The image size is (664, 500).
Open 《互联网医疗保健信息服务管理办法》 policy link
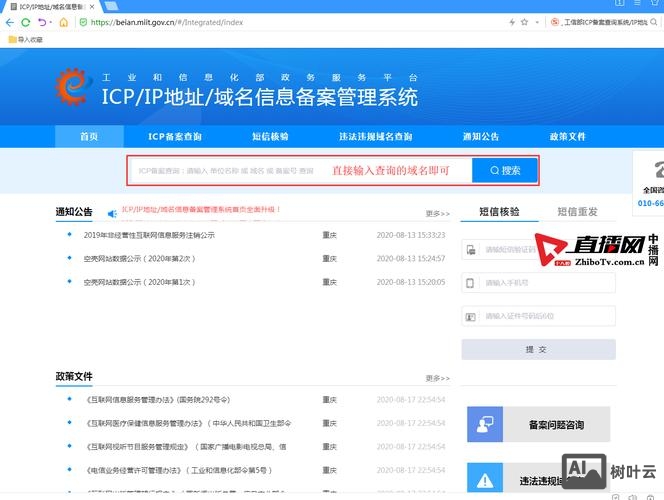pyautogui.click(x=188, y=423)
